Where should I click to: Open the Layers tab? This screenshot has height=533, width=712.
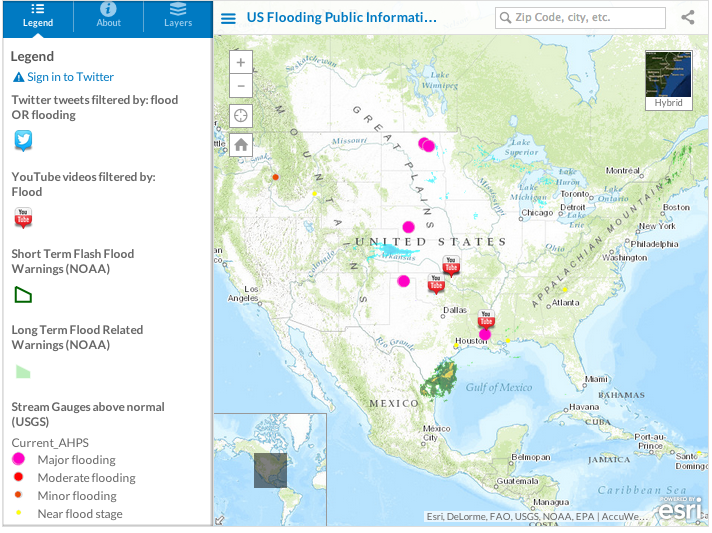tap(178, 16)
